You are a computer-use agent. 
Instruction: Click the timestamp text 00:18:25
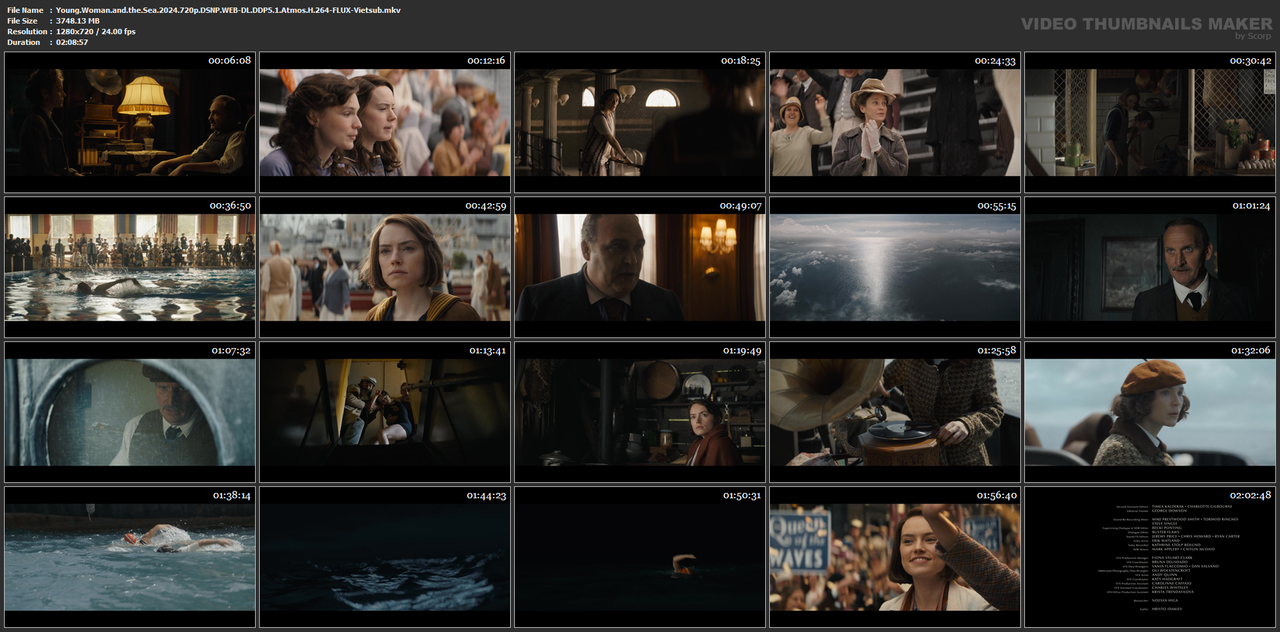click(x=740, y=61)
